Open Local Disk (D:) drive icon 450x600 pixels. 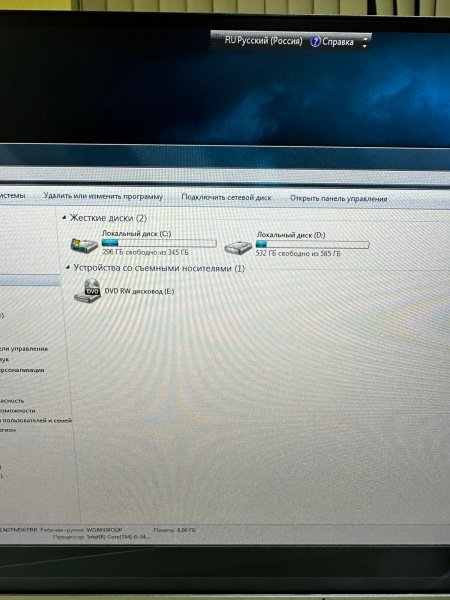(238, 247)
